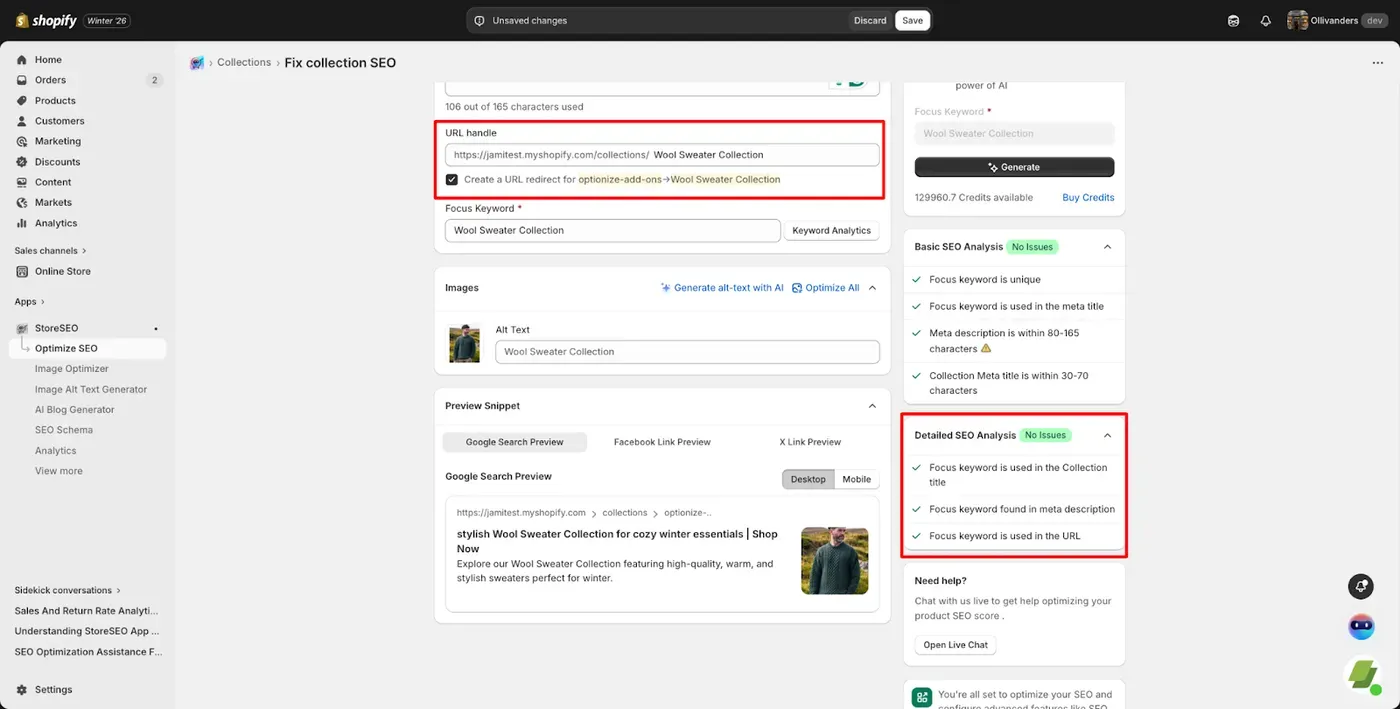Click the Orders icon in sidebar
1400x709 pixels.
(22, 80)
